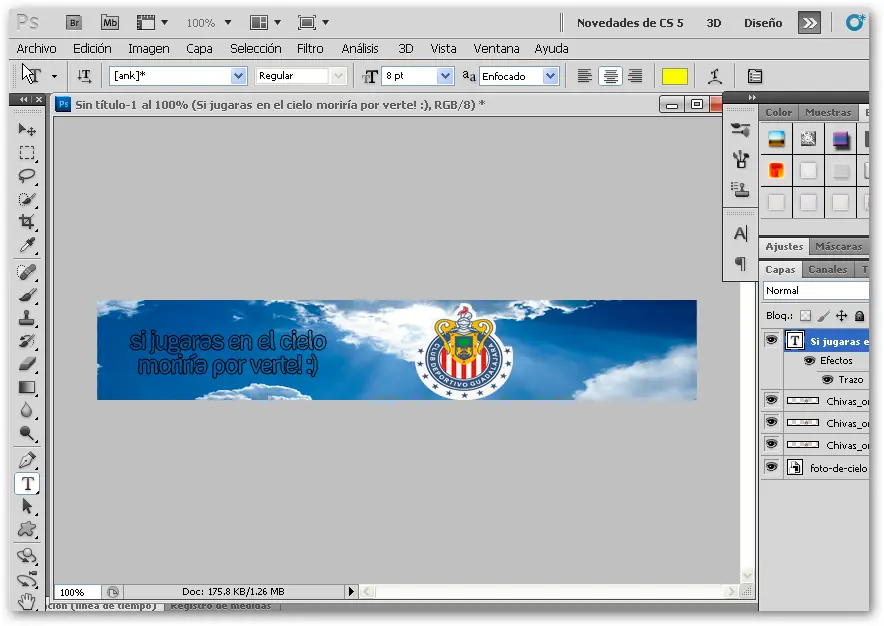Select the 3D Rotate tool

coord(26,556)
